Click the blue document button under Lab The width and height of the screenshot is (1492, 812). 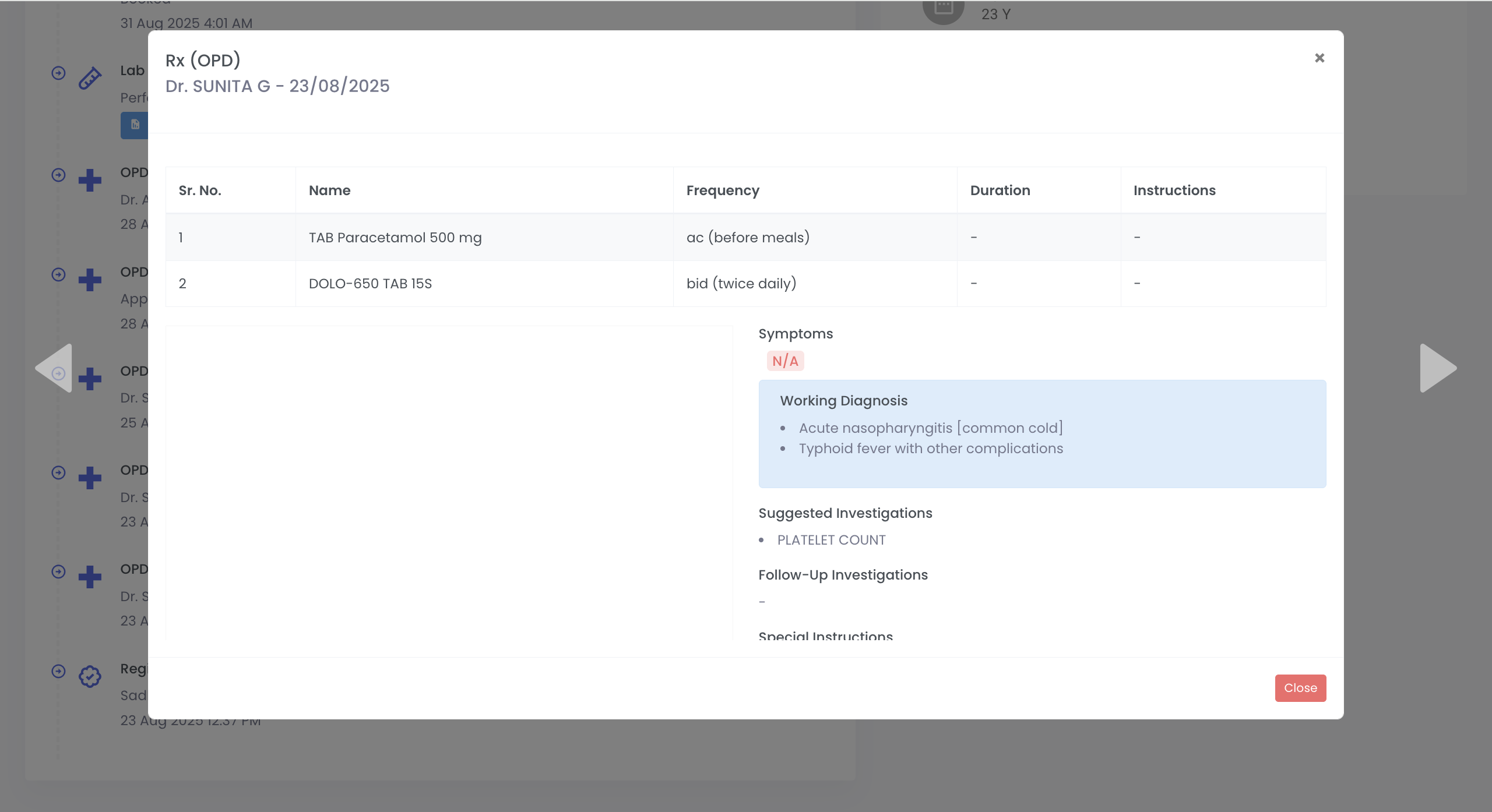click(x=135, y=125)
